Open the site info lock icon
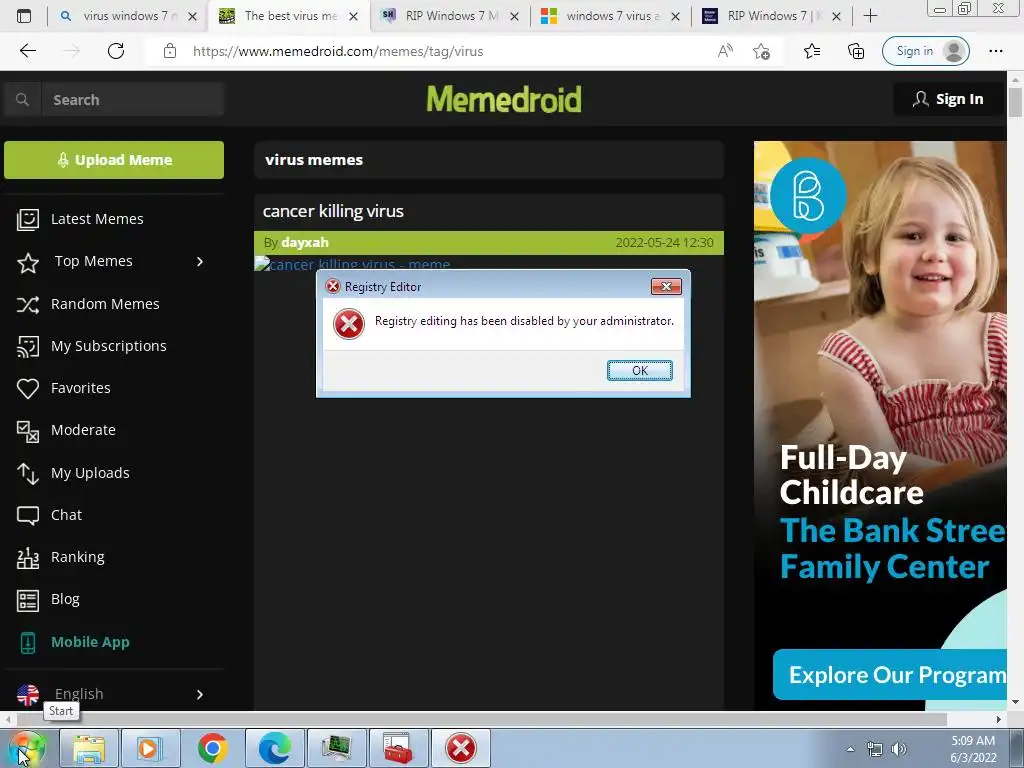The width and height of the screenshot is (1024, 768). (x=170, y=51)
